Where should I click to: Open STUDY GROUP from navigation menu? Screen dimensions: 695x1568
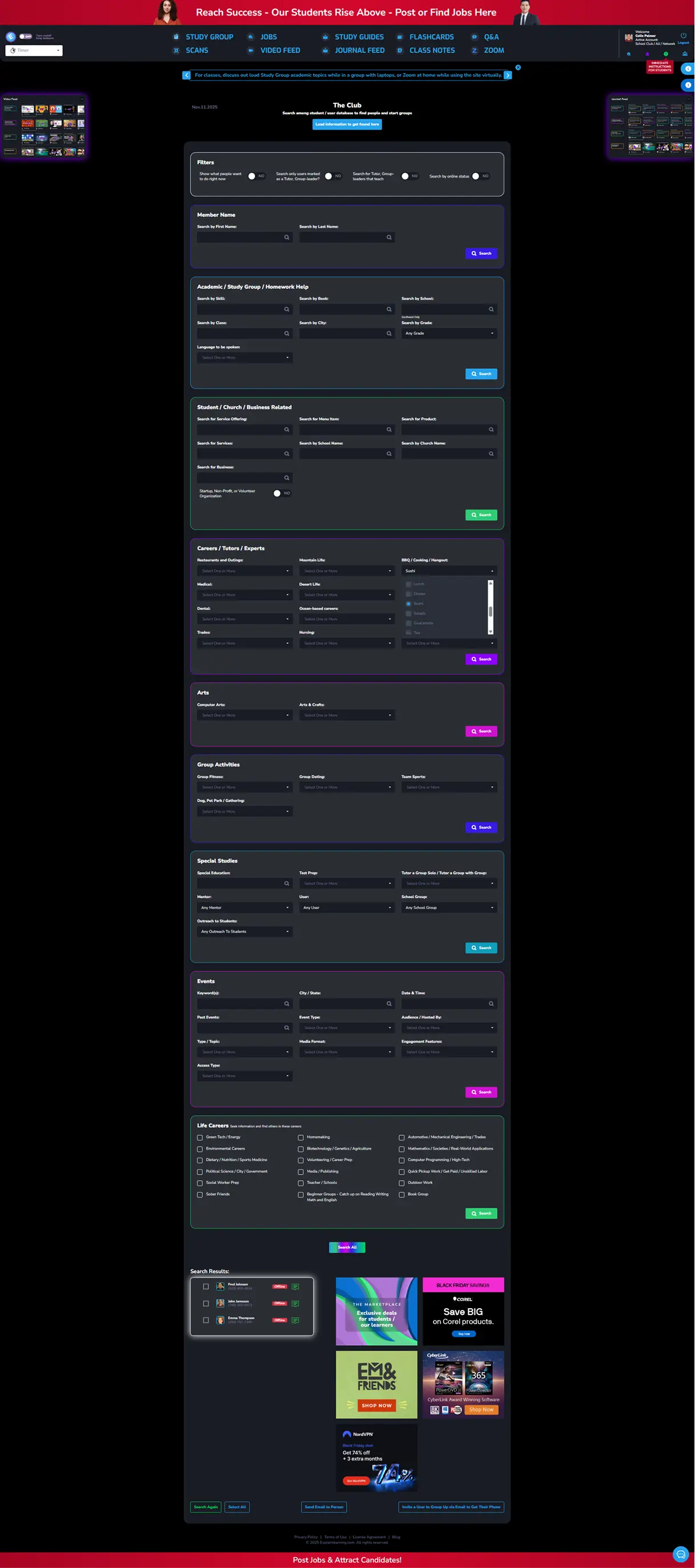pyautogui.click(x=209, y=37)
